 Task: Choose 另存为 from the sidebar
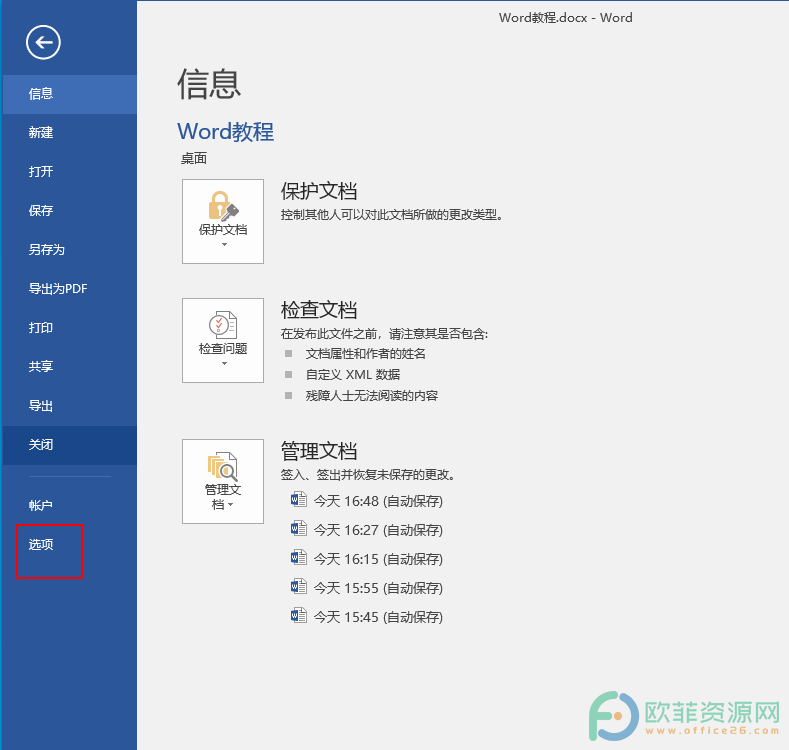point(69,250)
